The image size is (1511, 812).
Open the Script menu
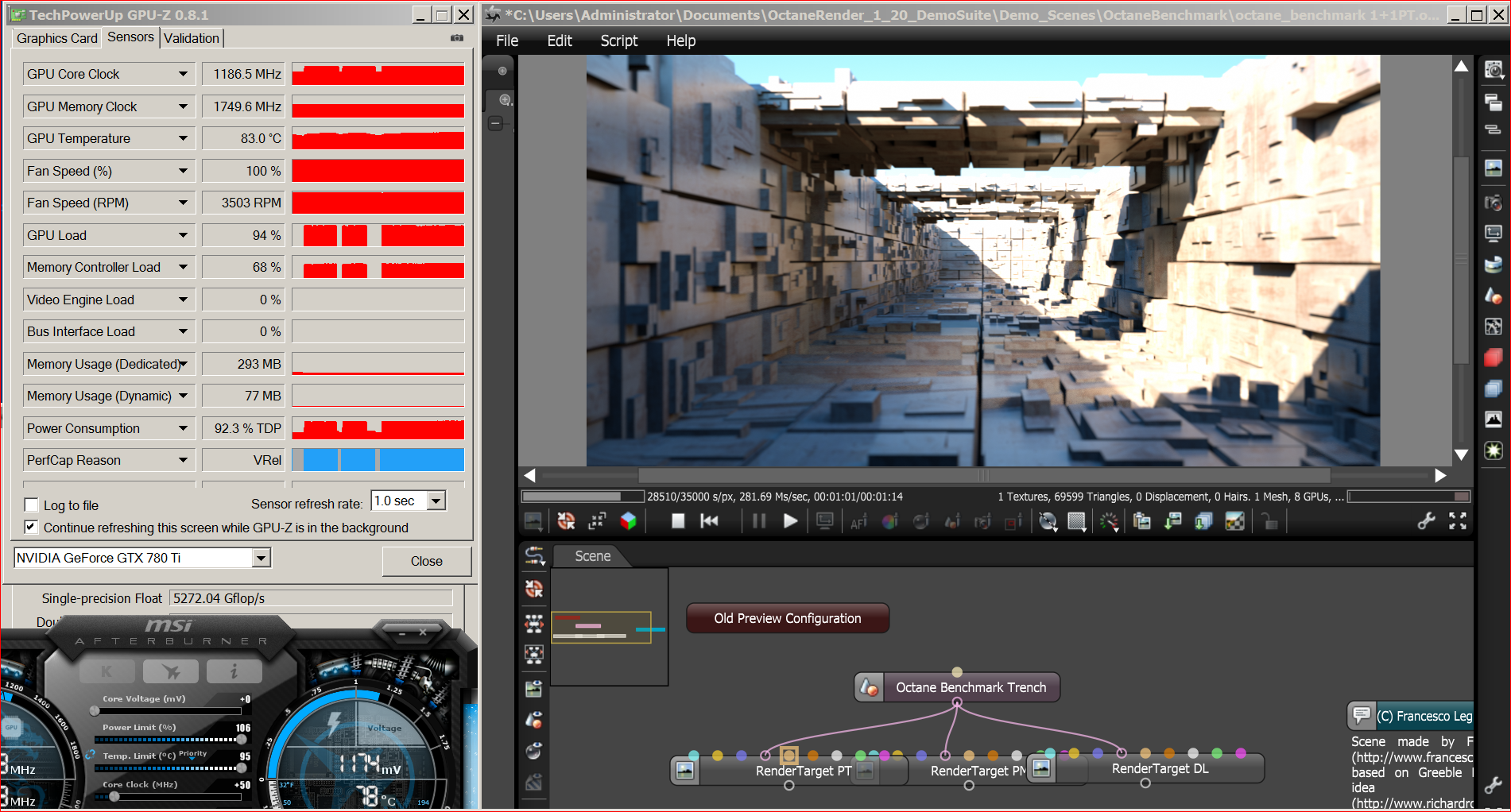(x=618, y=41)
